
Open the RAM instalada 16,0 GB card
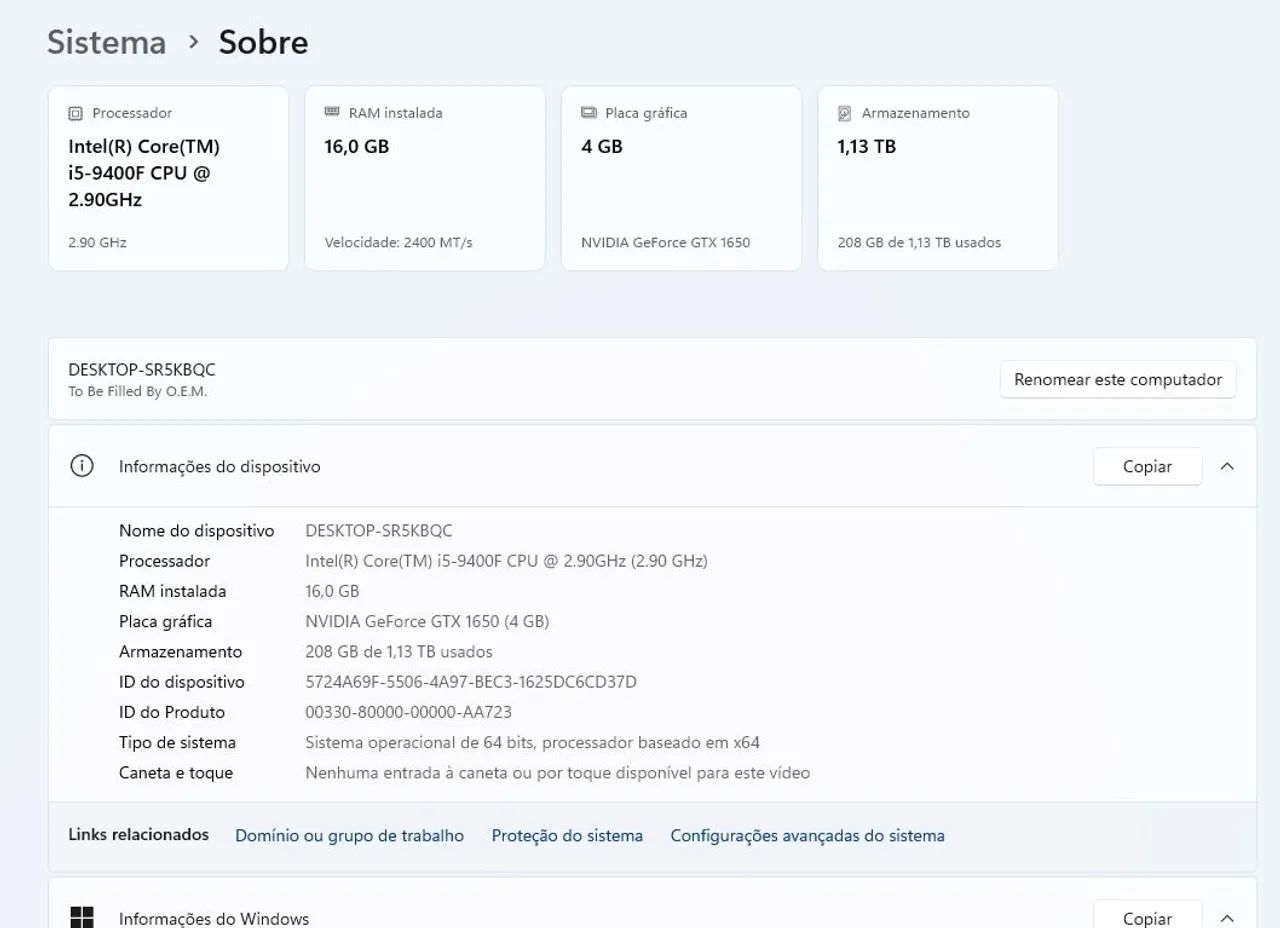point(425,178)
